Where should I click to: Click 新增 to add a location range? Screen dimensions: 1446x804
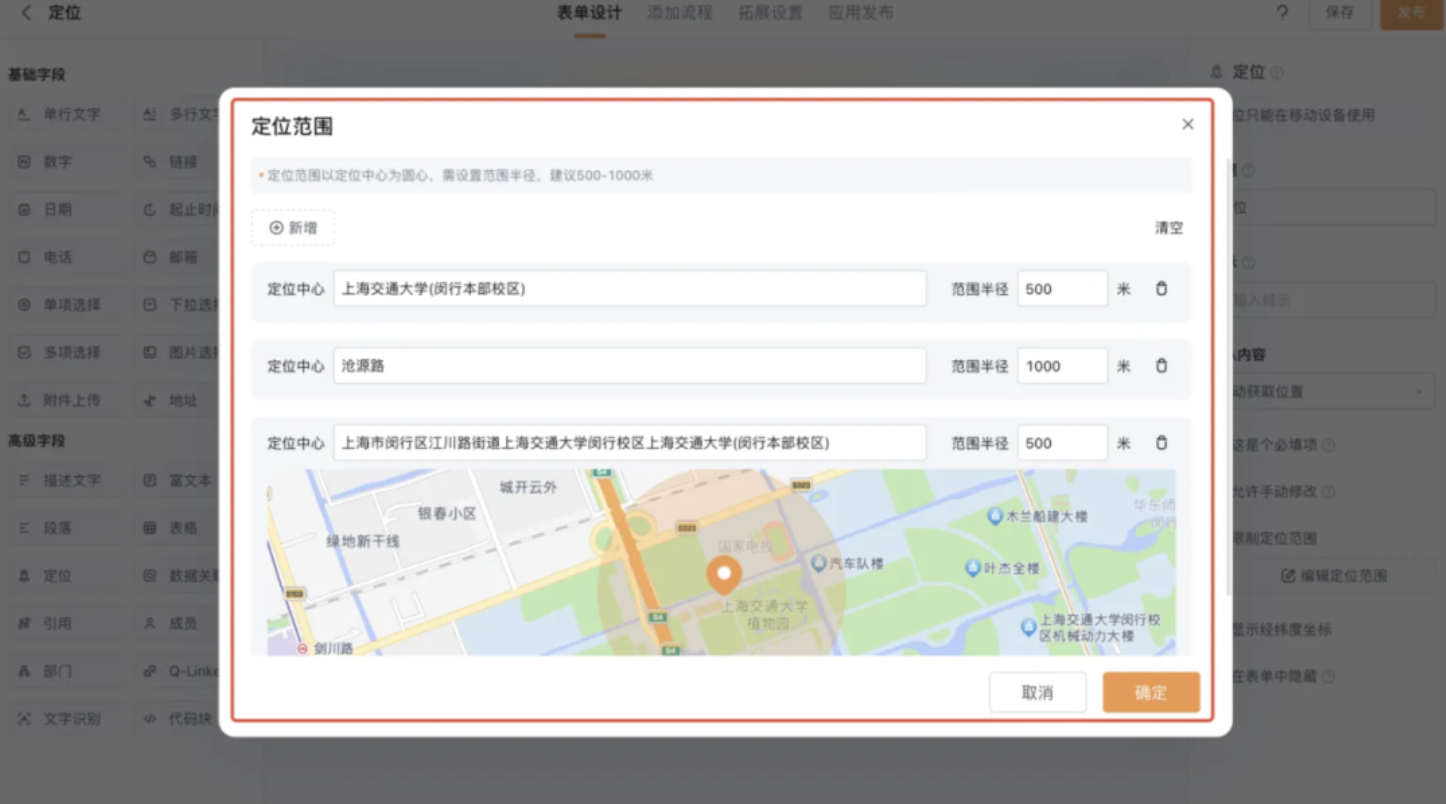(x=293, y=228)
